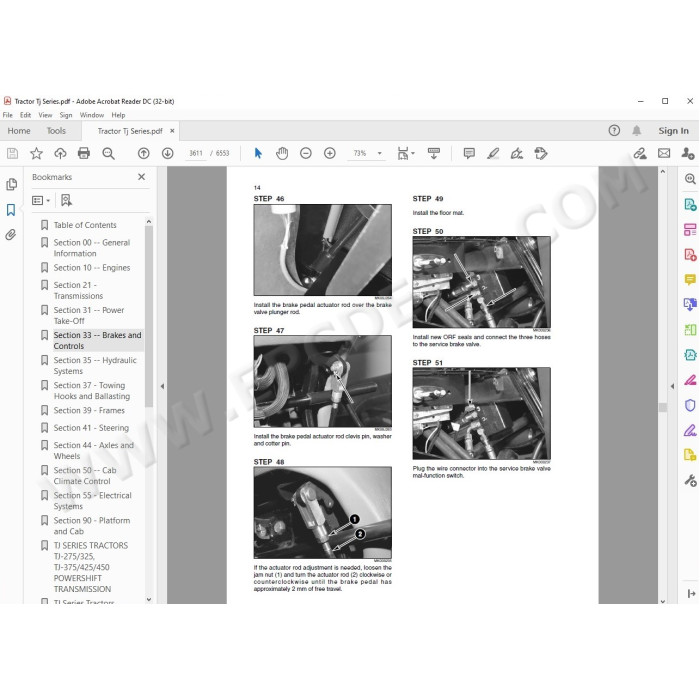The width and height of the screenshot is (700, 700).
Task: Zoom out with minus icon
Action: (306, 154)
